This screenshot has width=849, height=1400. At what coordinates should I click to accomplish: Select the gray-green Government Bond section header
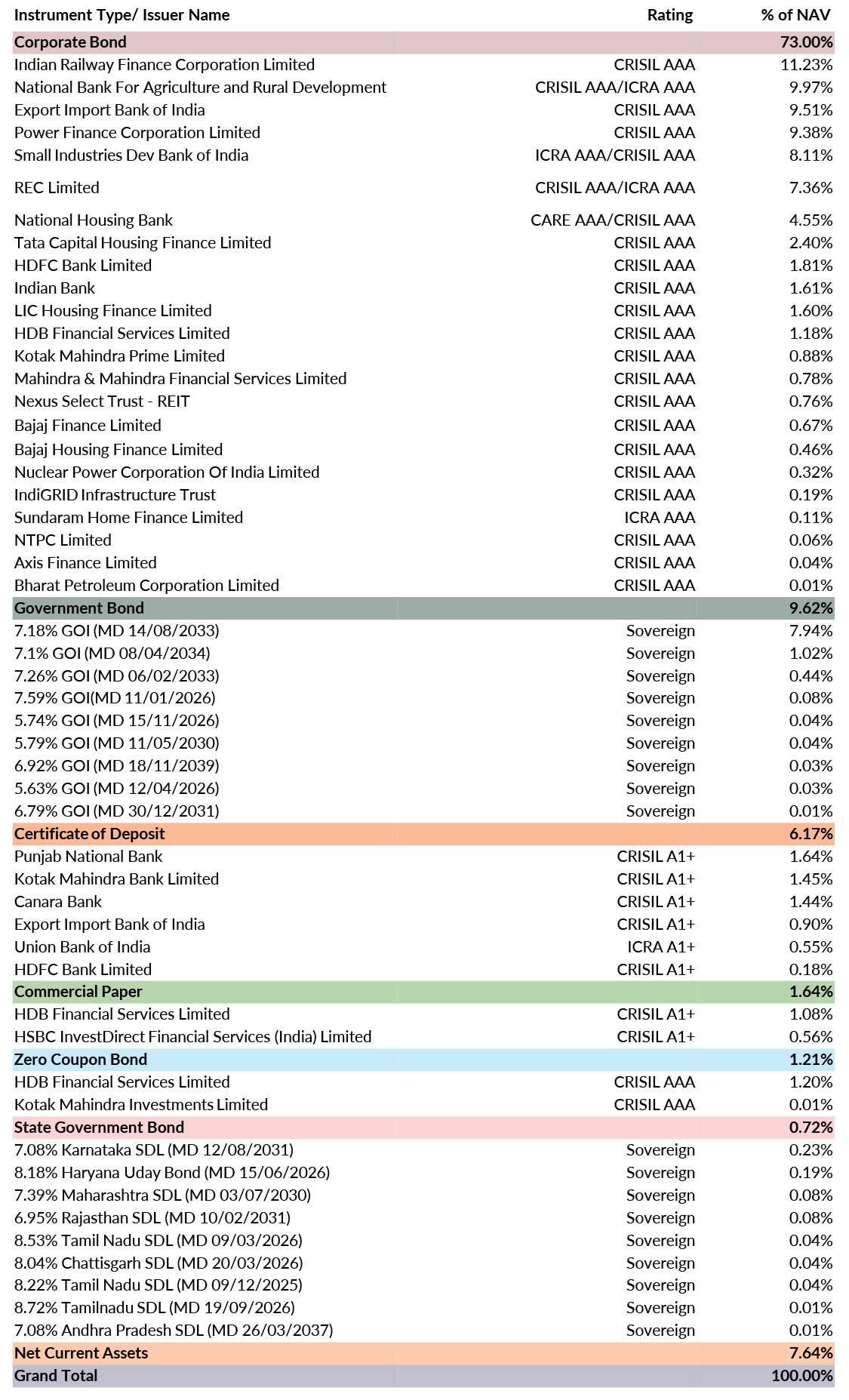(78, 608)
